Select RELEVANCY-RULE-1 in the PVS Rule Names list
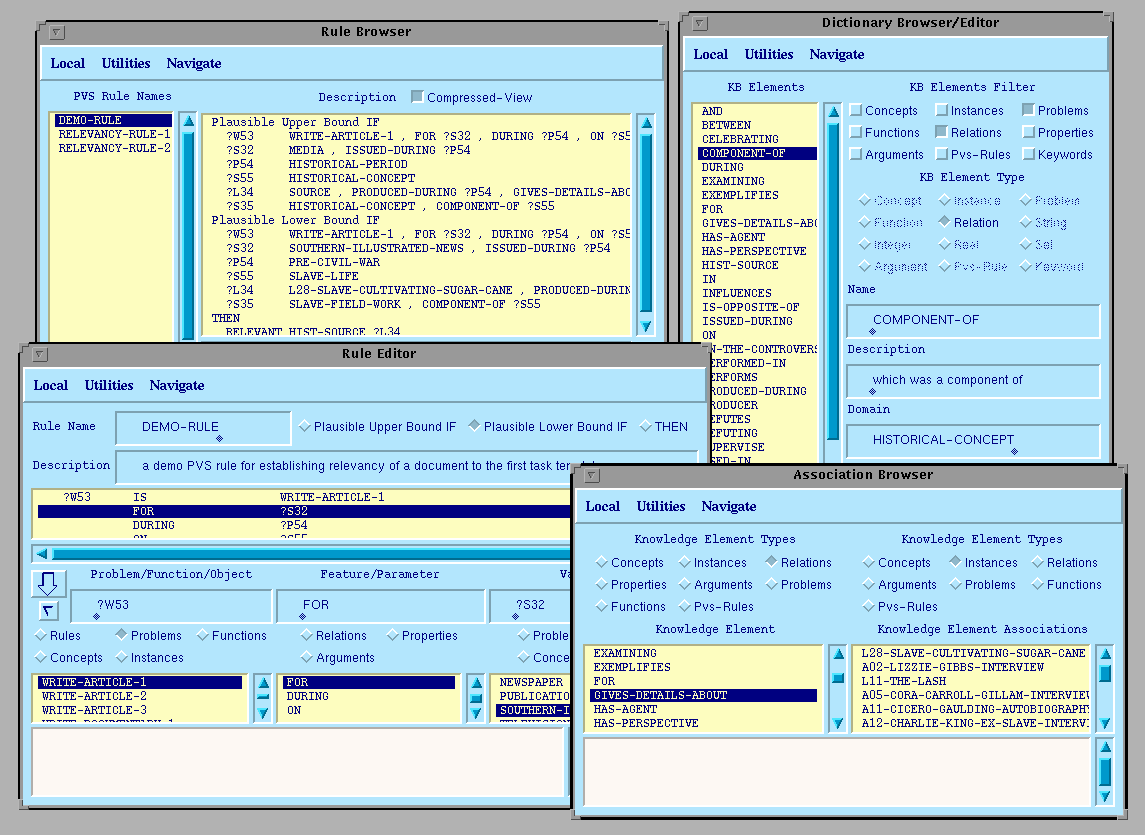The width and height of the screenshot is (1145, 835). pos(114,134)
